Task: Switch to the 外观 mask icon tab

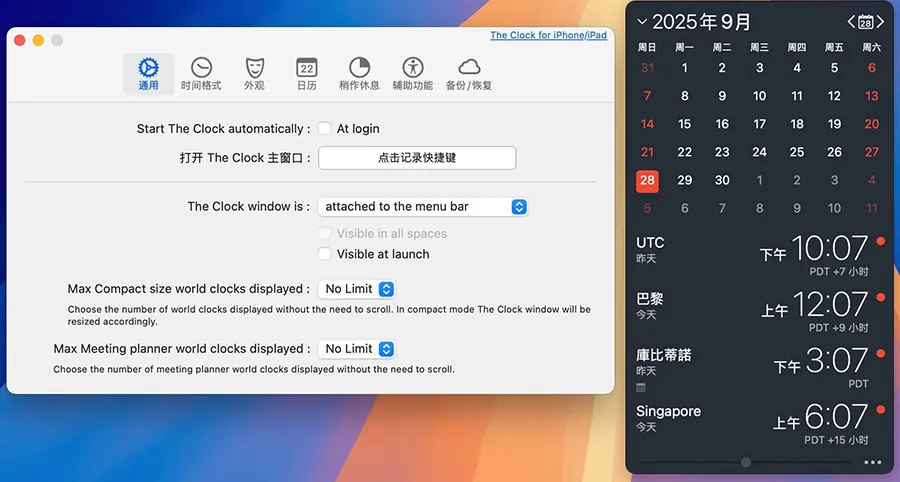Action: click(254, 73)
